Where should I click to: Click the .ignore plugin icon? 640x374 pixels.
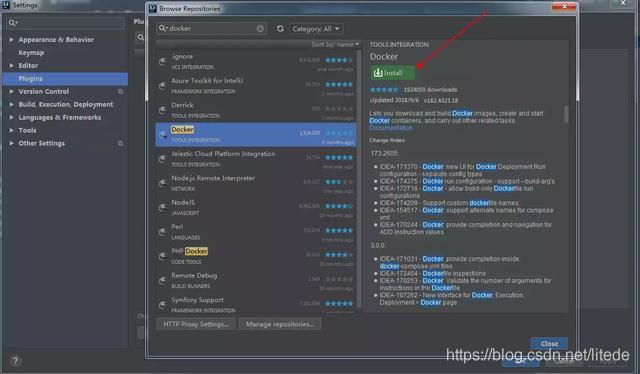click(162, 61)
